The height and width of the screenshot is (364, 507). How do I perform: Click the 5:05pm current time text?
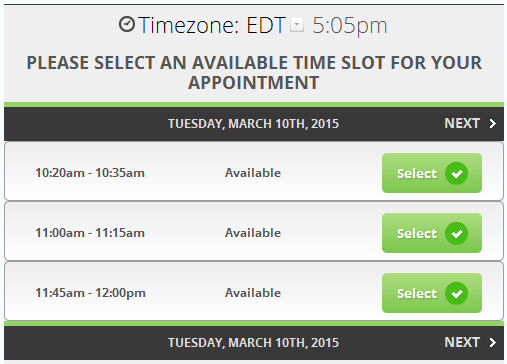pos(350,26)
